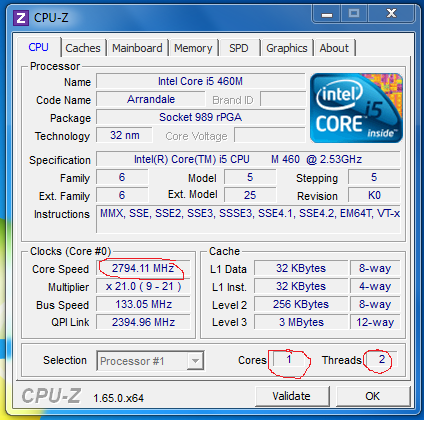Click the Intel Core i5 logo image
This screenshot has width=425, height=421.
(356, 108)
